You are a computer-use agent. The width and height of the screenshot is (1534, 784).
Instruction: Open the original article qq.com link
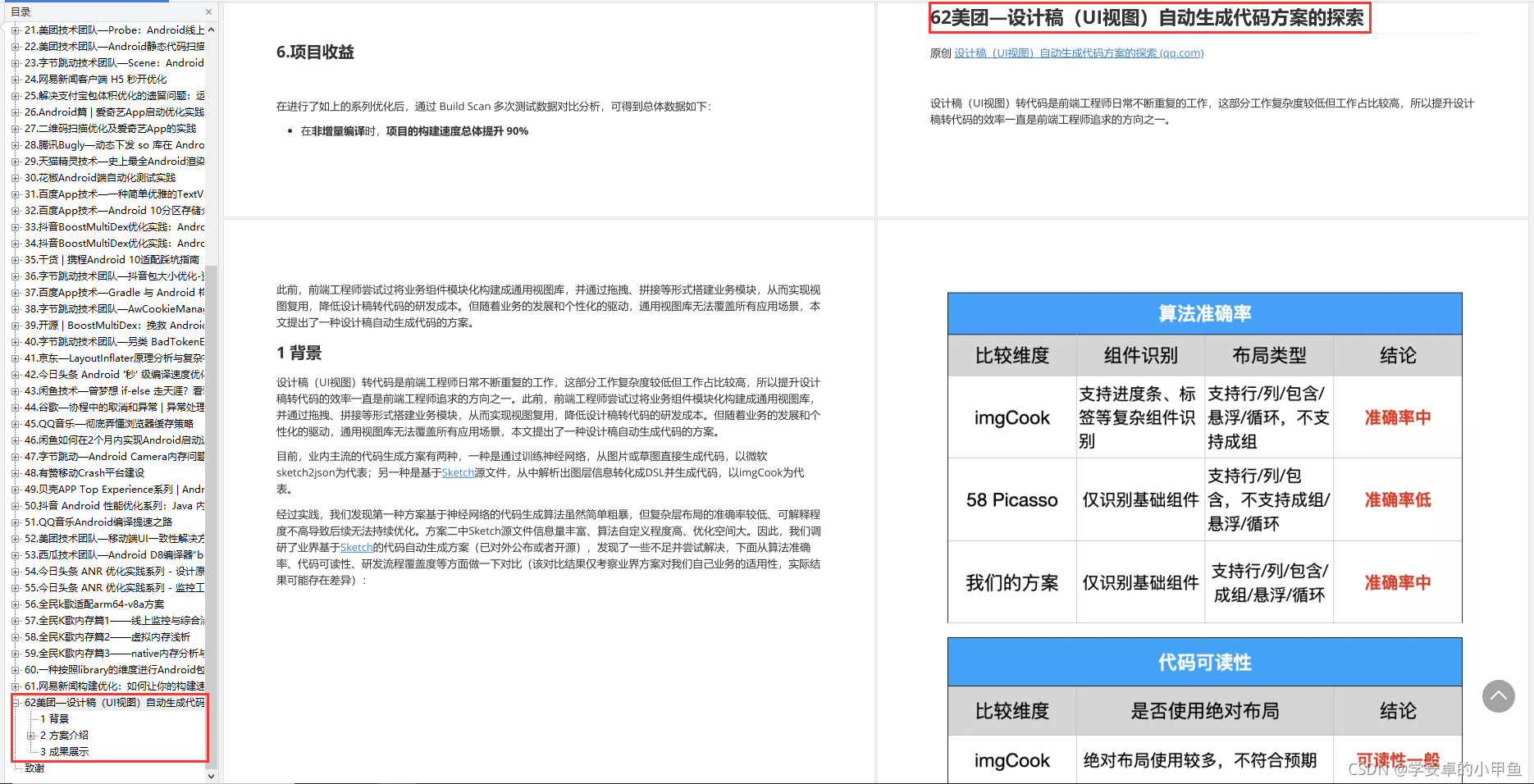(1079, 53)
